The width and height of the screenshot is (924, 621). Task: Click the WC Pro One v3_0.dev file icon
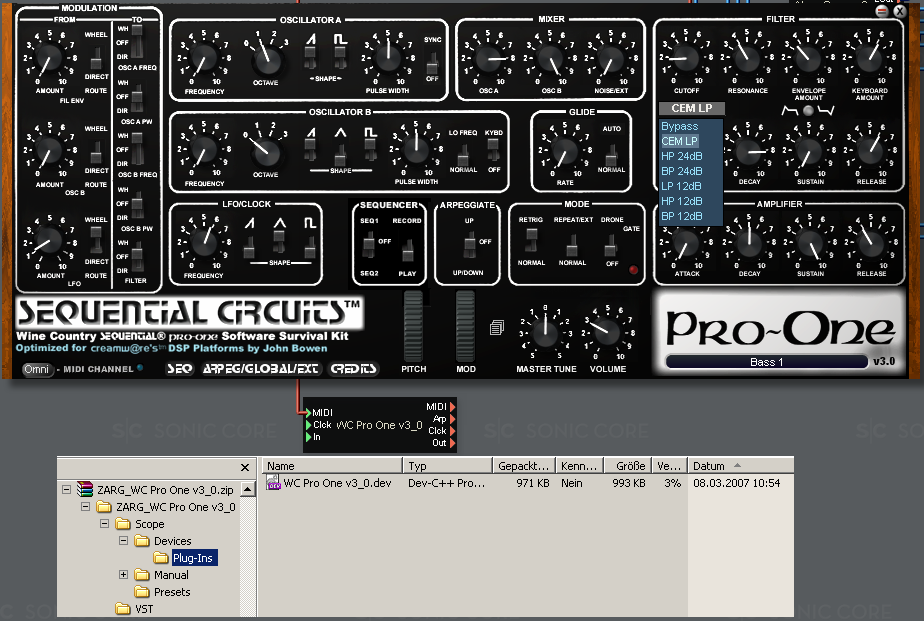coord(273,483)
